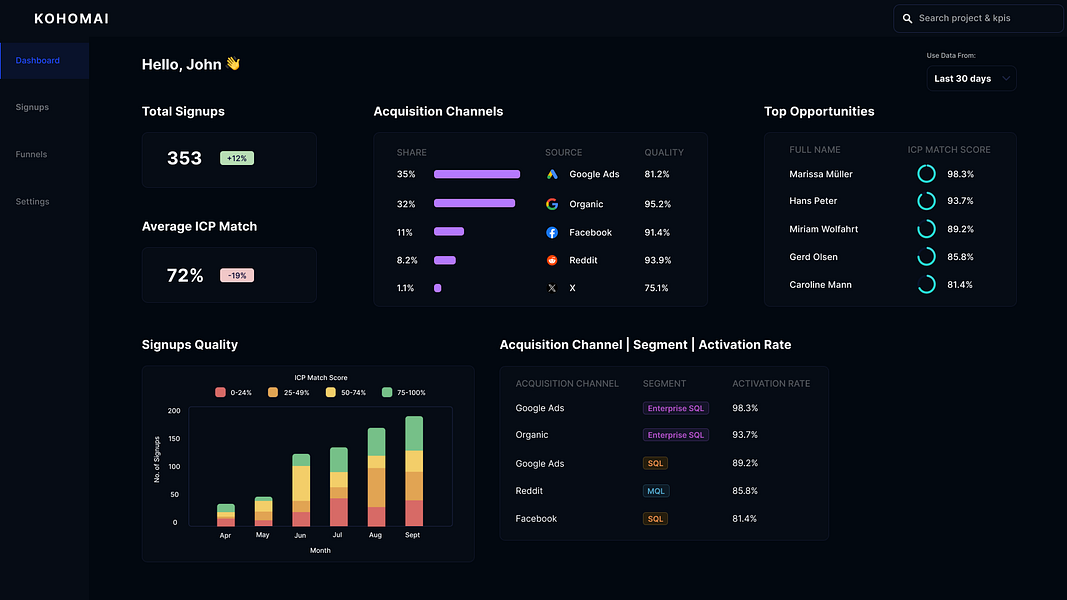Screen dimensions: 1067x600
Task: Click the Aug bar in the chart
Action: [x=376, y=477]
